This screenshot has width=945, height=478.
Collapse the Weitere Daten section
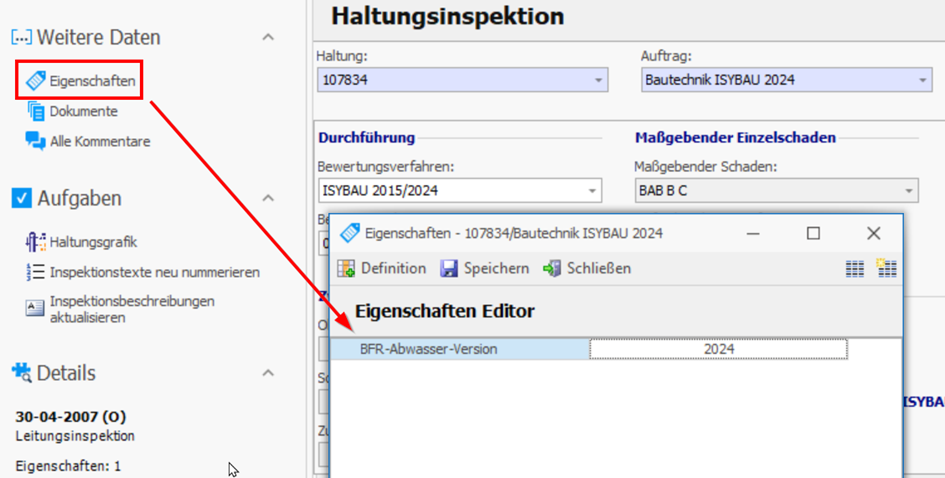(x=267, y=37)
